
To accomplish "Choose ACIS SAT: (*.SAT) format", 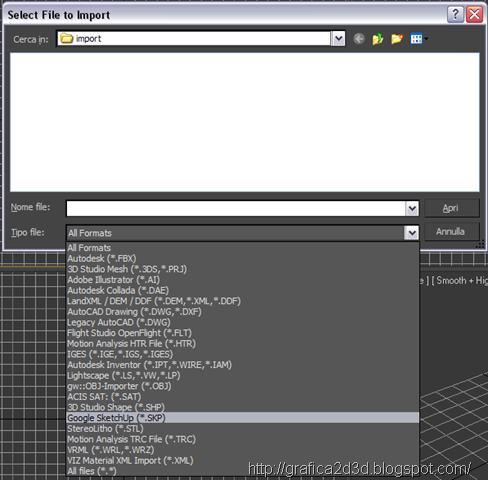I will [x=242, y=397].
